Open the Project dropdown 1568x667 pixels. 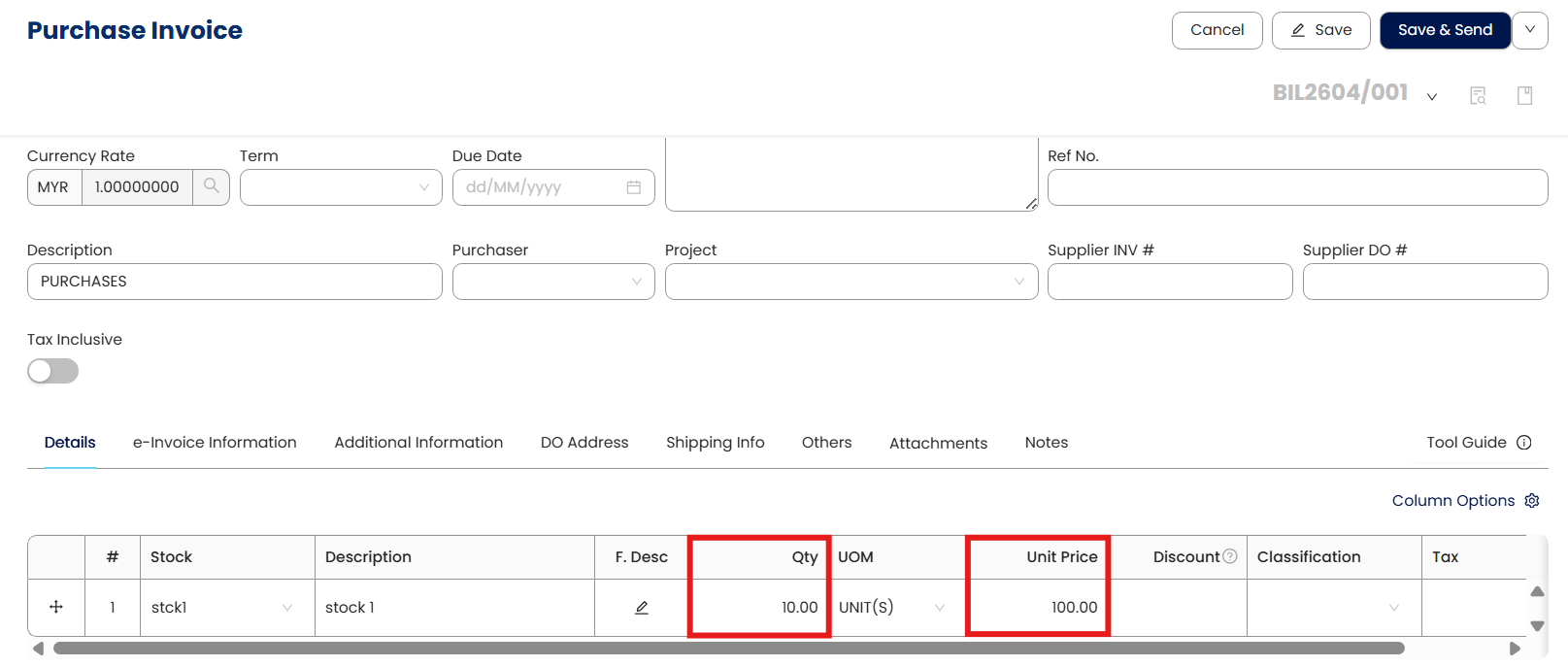point(851,282)
